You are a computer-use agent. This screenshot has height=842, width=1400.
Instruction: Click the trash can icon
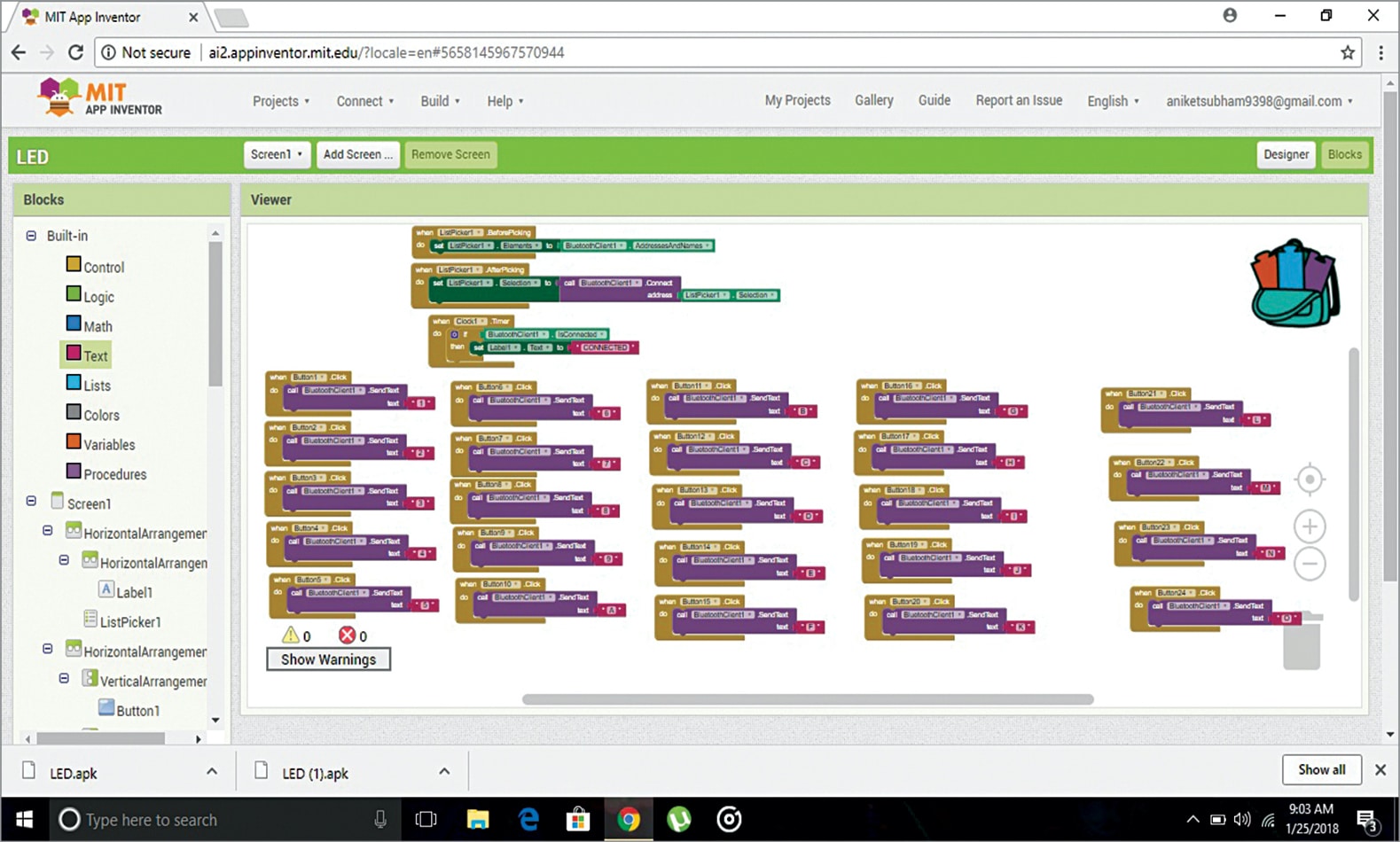tap(1301, 642)
